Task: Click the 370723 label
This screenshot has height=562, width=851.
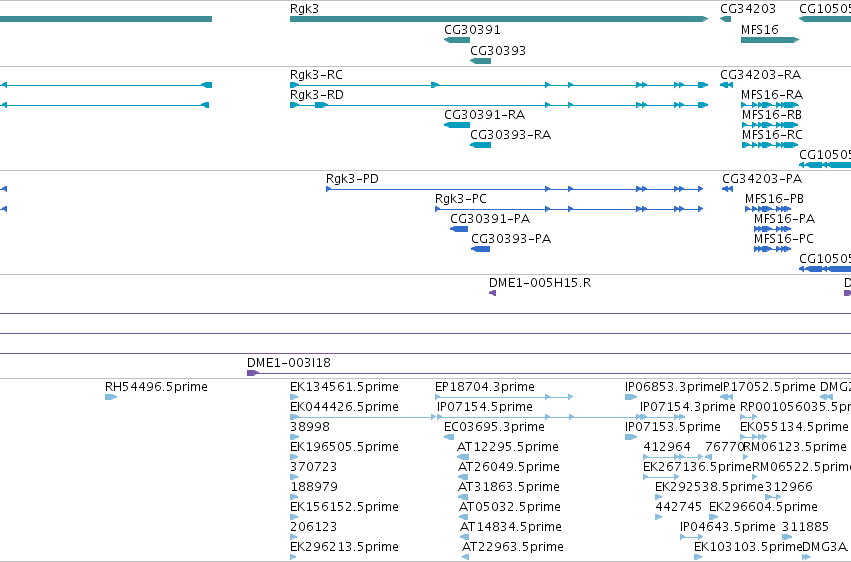Action: [x=314, y=468]
